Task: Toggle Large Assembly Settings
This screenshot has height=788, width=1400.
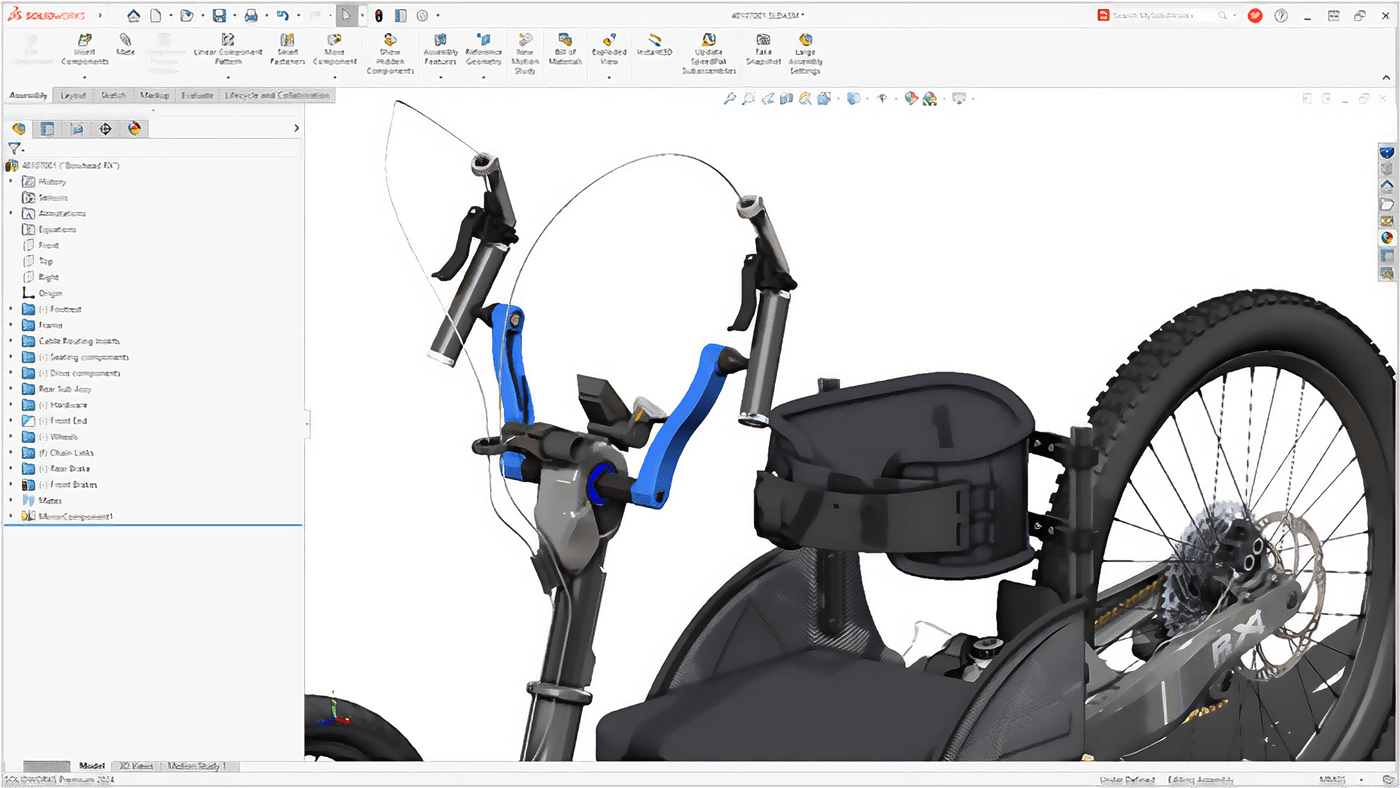Action: [x=805, y=49]
